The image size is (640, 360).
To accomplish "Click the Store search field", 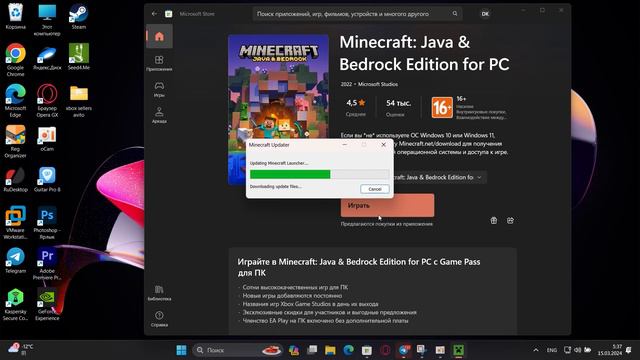I will click(357, 13).
